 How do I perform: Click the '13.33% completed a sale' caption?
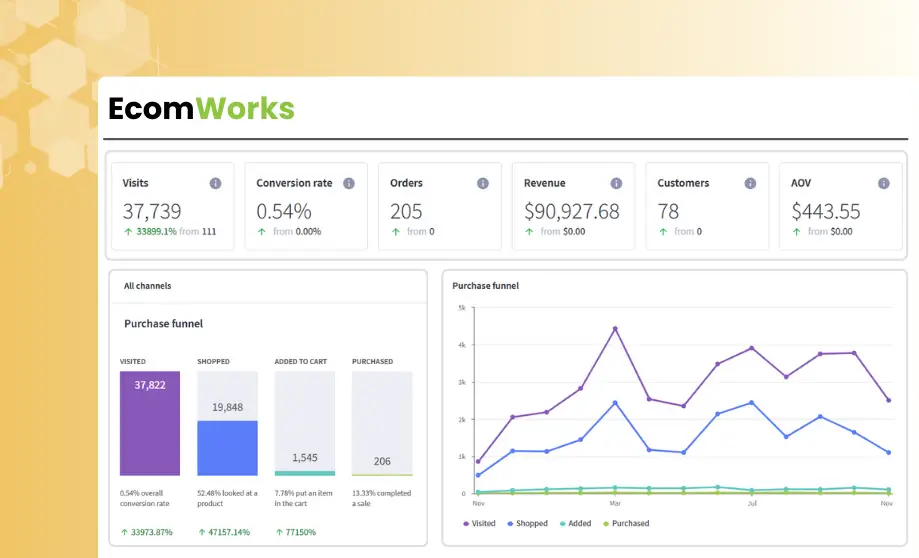[382, 498]
